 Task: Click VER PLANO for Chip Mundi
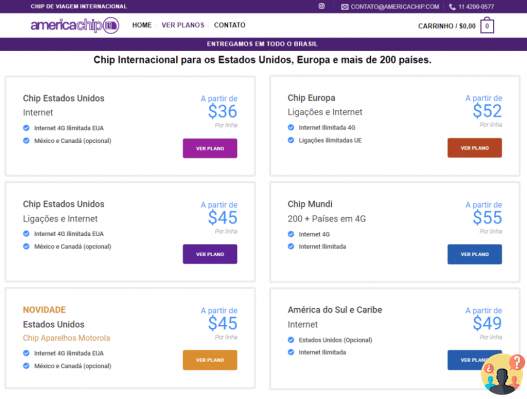[x=475, y=254]
